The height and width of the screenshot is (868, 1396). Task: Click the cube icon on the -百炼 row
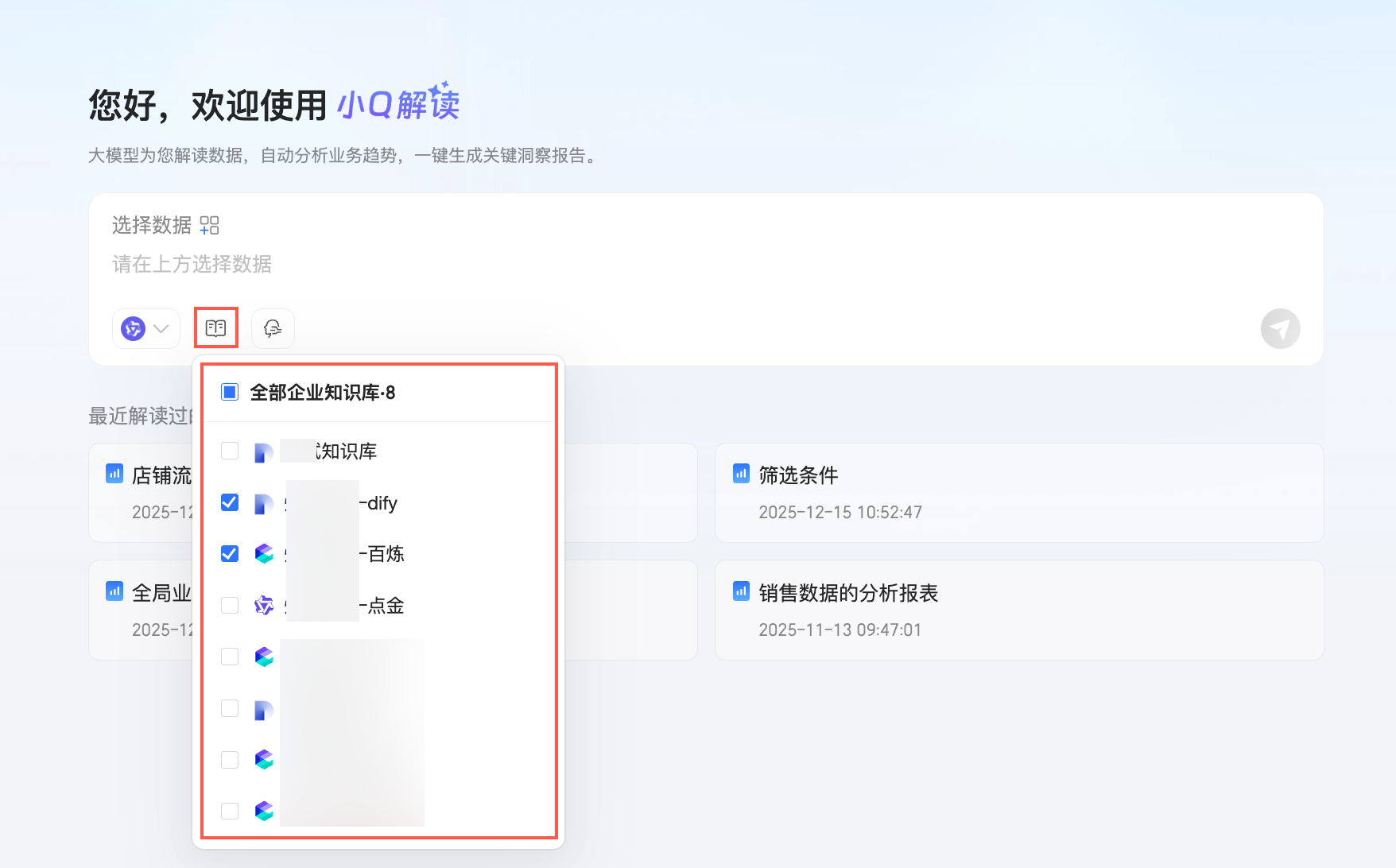[264, 553]
